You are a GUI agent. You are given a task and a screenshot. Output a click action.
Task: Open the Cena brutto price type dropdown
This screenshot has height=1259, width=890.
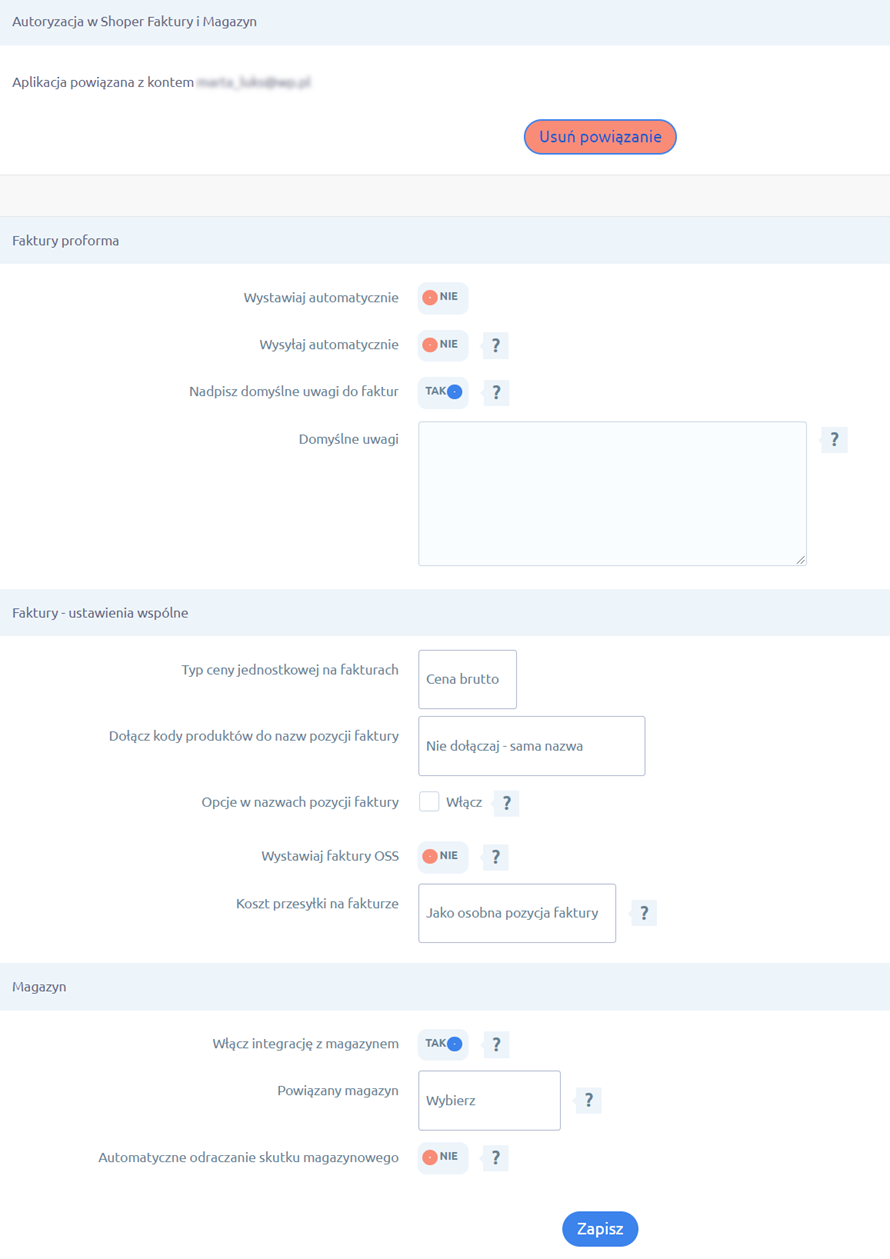(x=467, y=680)
